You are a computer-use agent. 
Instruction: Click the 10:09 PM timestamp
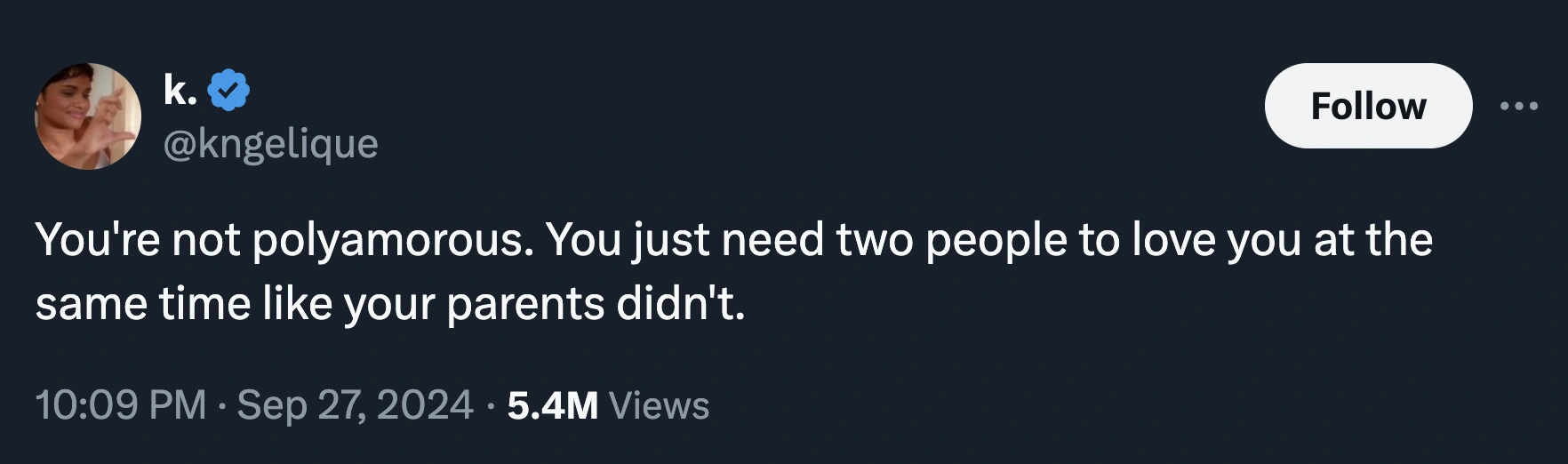120,405
